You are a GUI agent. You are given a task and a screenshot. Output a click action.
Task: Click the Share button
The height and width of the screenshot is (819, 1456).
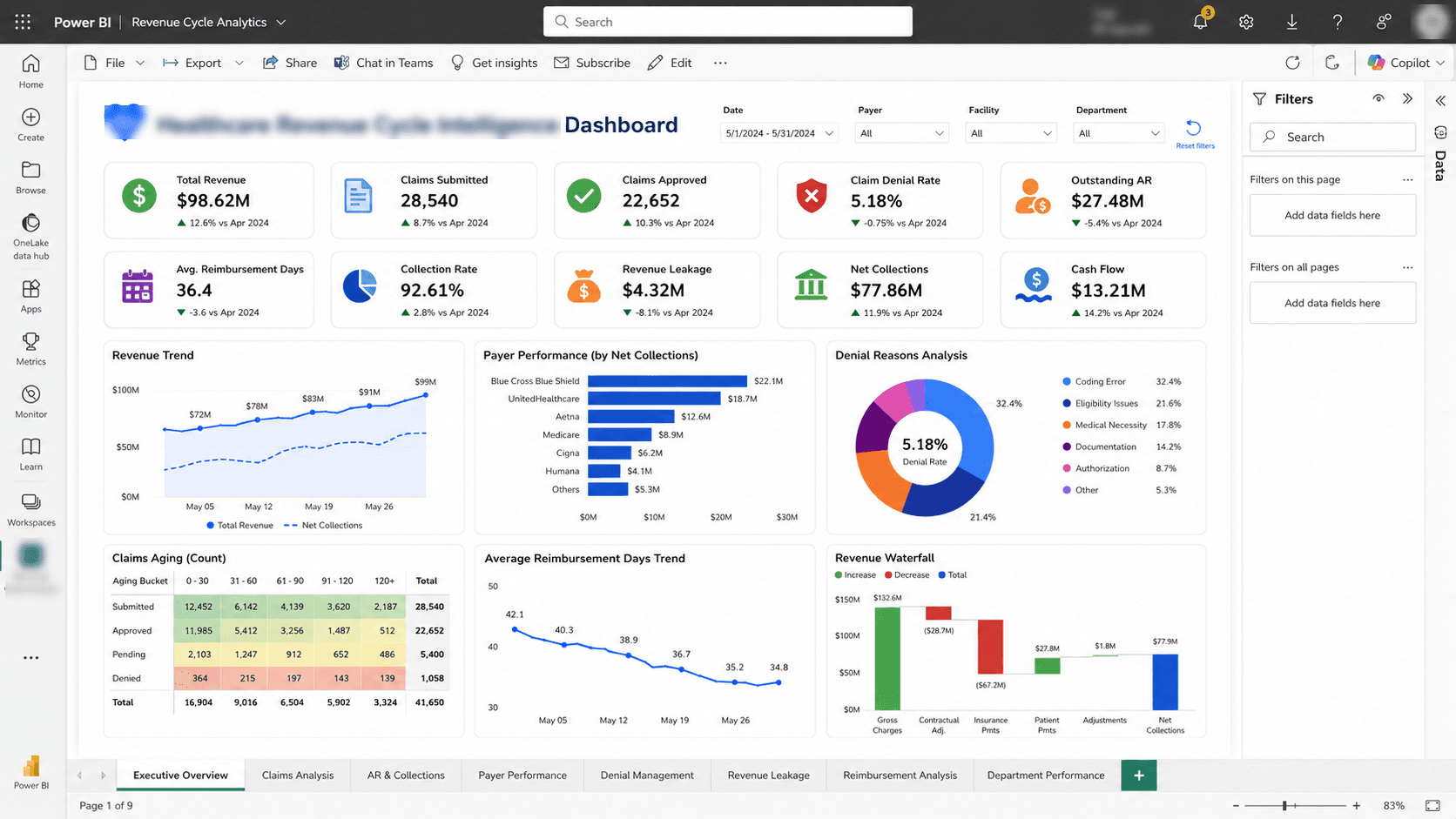[290, 63]
